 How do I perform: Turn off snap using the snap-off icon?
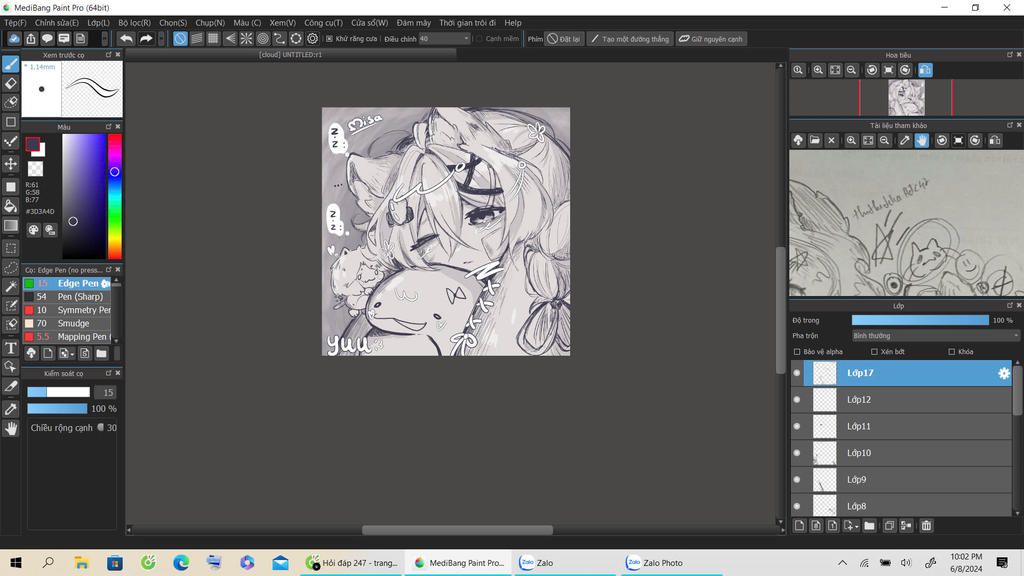pos(180,39)
